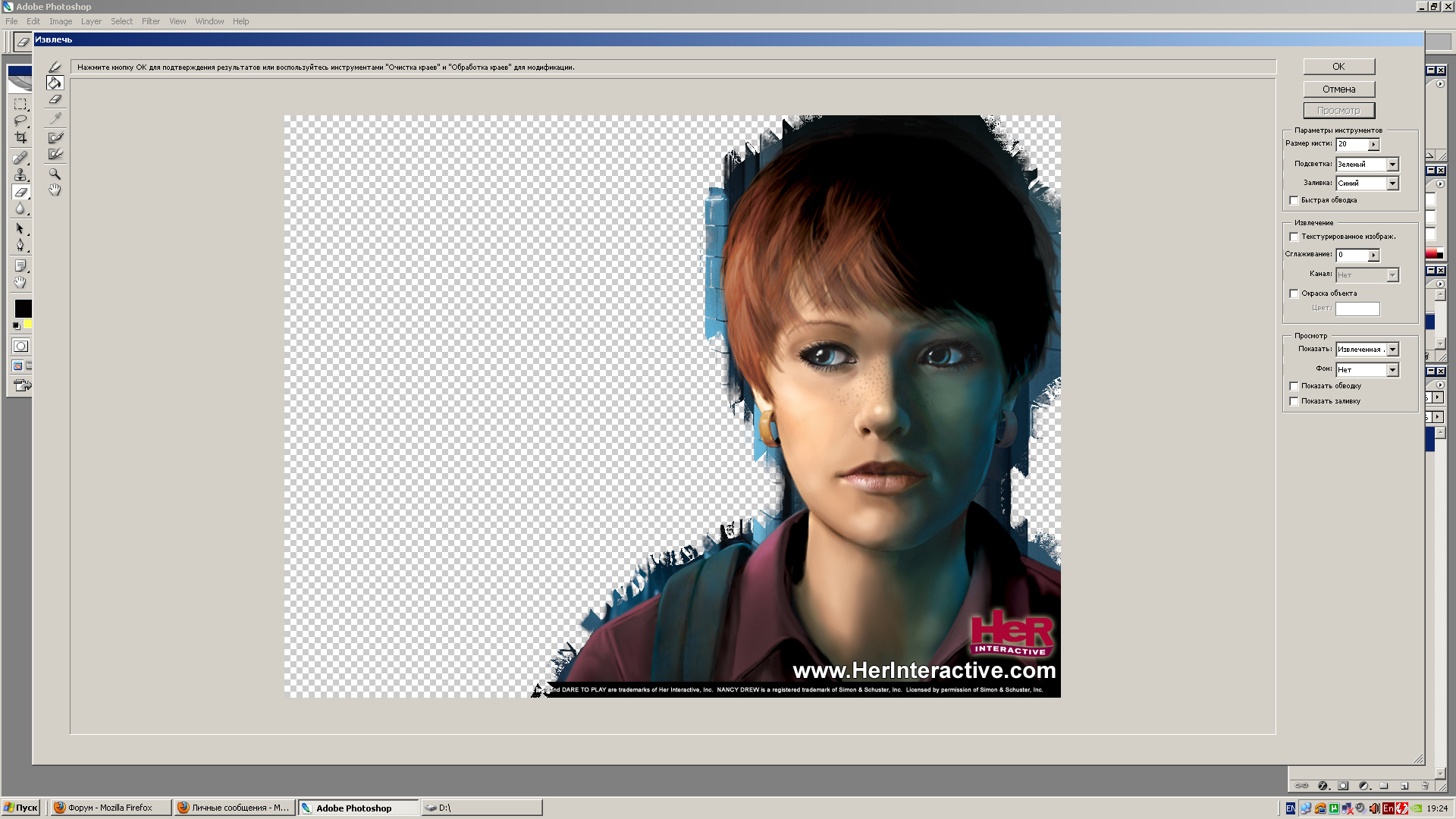Click the Отмена button
The image size is (1456, 819).
1338,89
